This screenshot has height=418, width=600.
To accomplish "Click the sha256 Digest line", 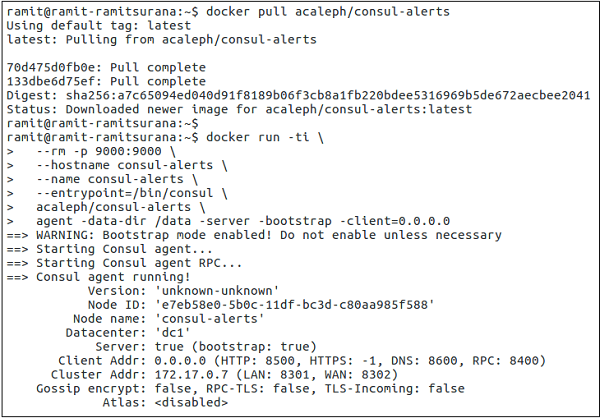I will tap(298, 95).
